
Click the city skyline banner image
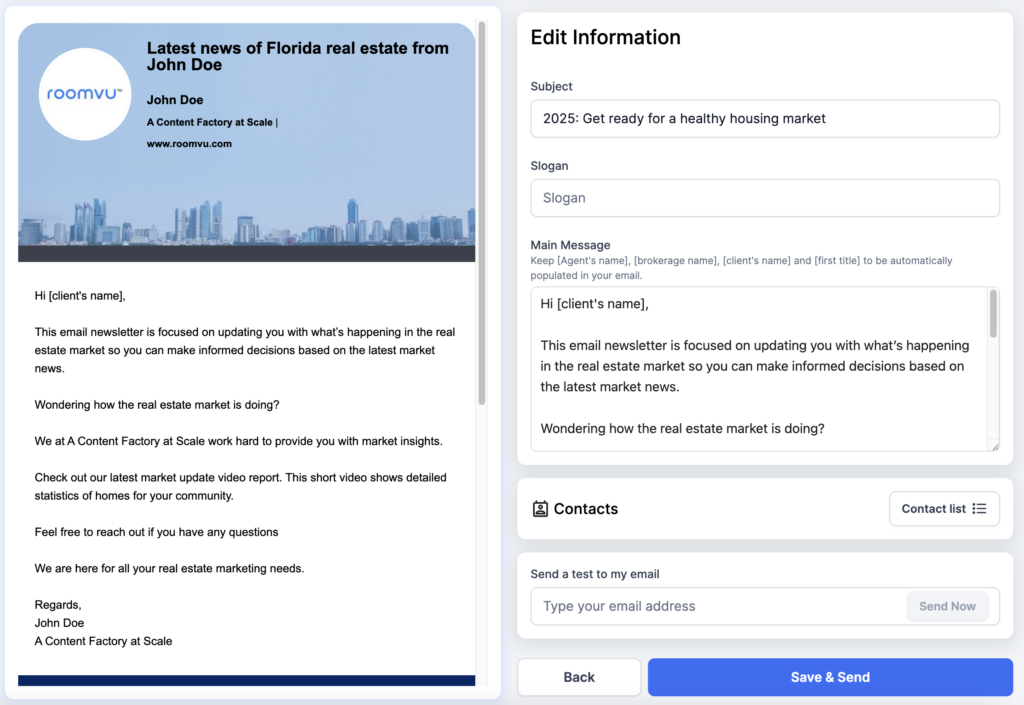(246, 225)
